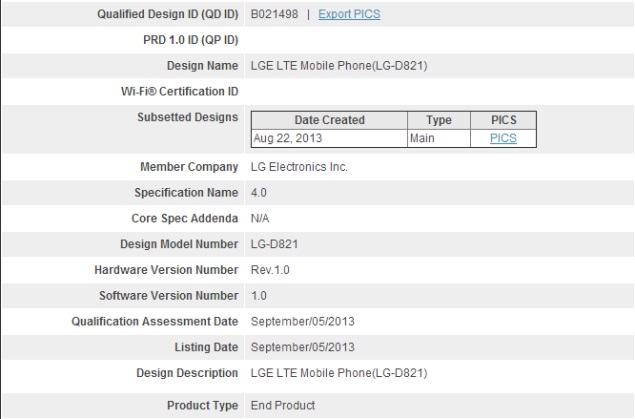
Task: Click the Hardware Version value Rev.1.0
Action: pyautogui.click(x=269, y=270)
